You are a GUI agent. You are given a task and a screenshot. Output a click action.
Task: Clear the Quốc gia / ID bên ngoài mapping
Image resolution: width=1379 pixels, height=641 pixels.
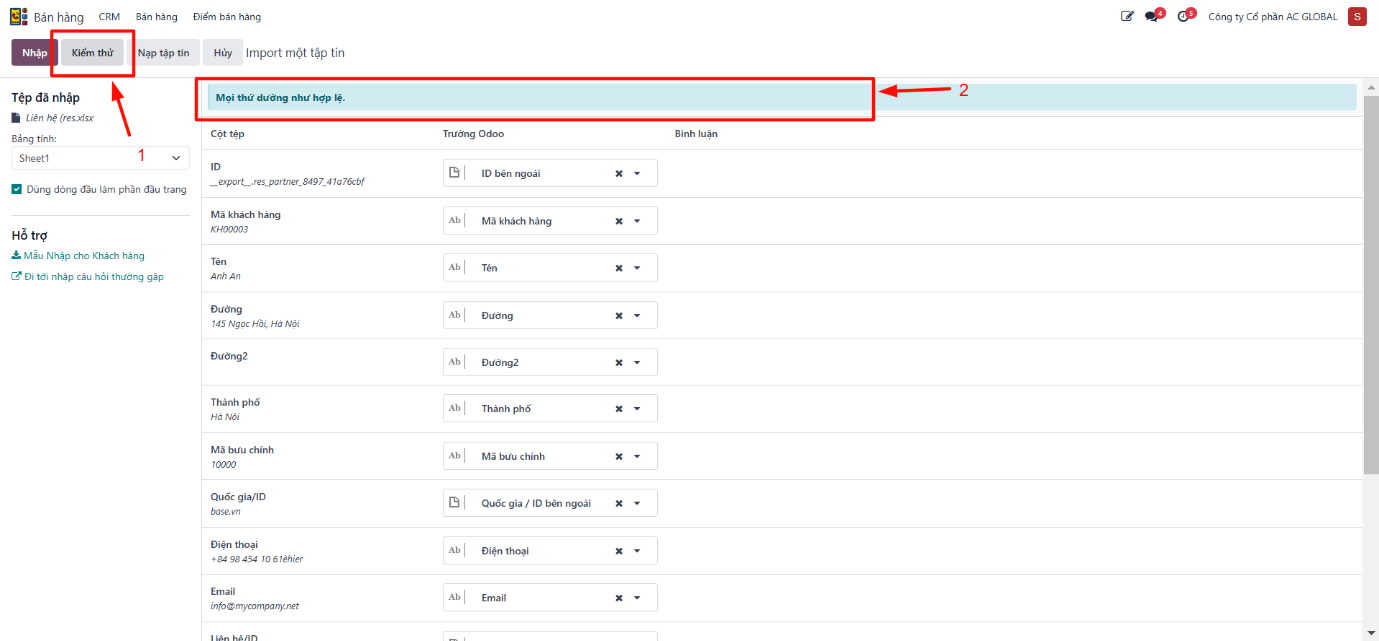(x=619, y=504)
